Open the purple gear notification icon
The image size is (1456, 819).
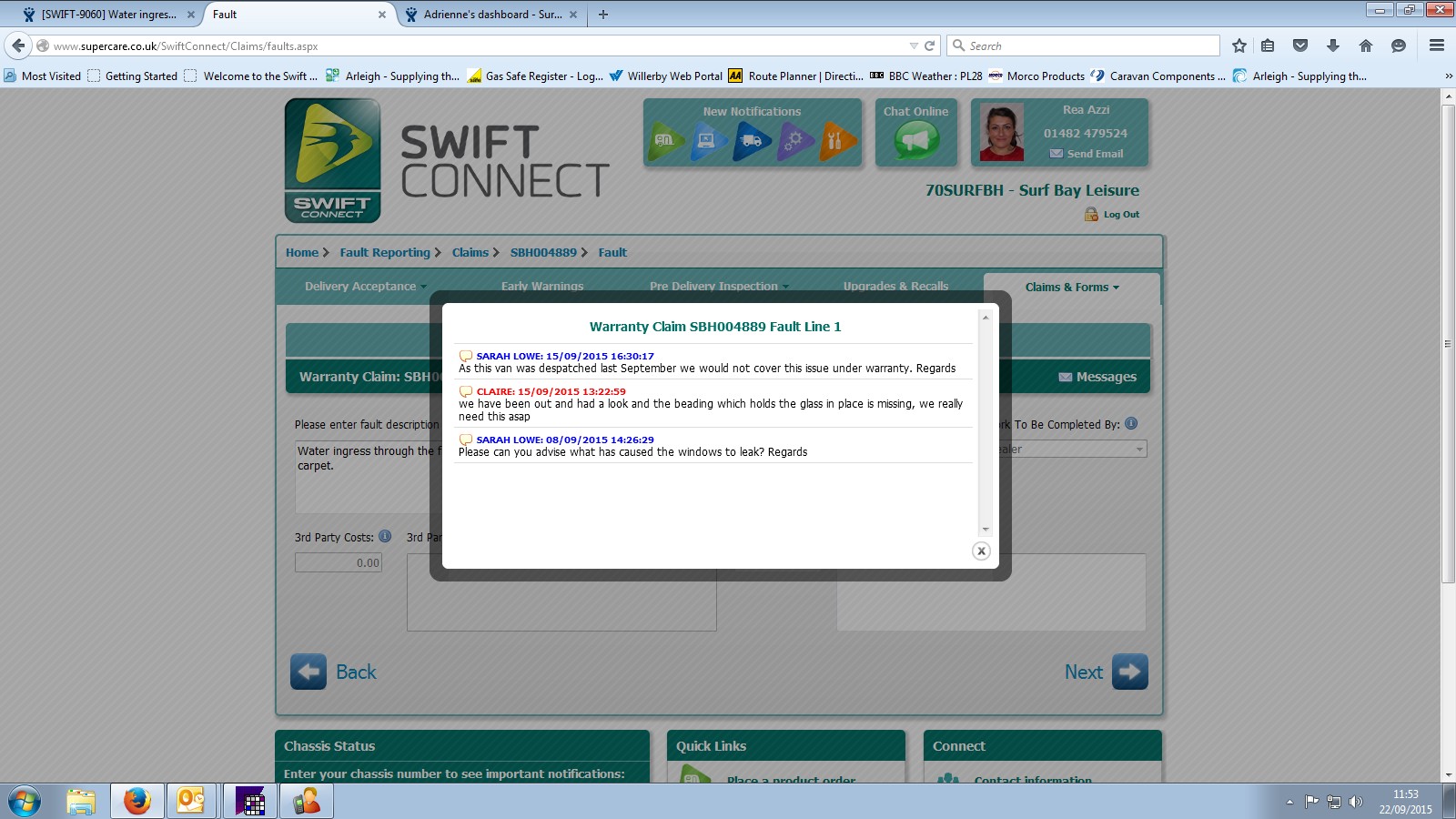click(796, 141)
